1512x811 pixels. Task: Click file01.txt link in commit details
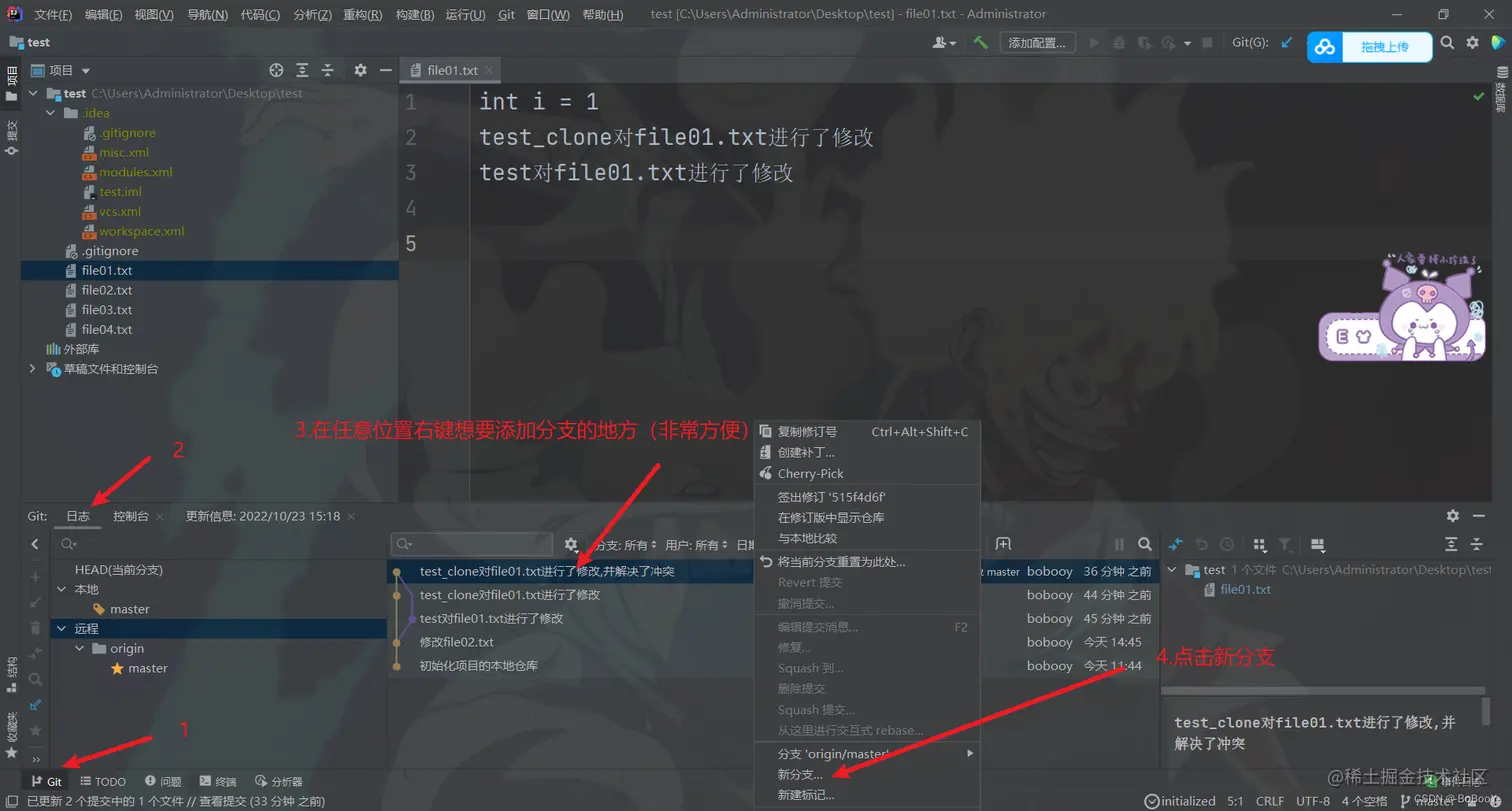pyautogui.click(x=1245, y=589)
